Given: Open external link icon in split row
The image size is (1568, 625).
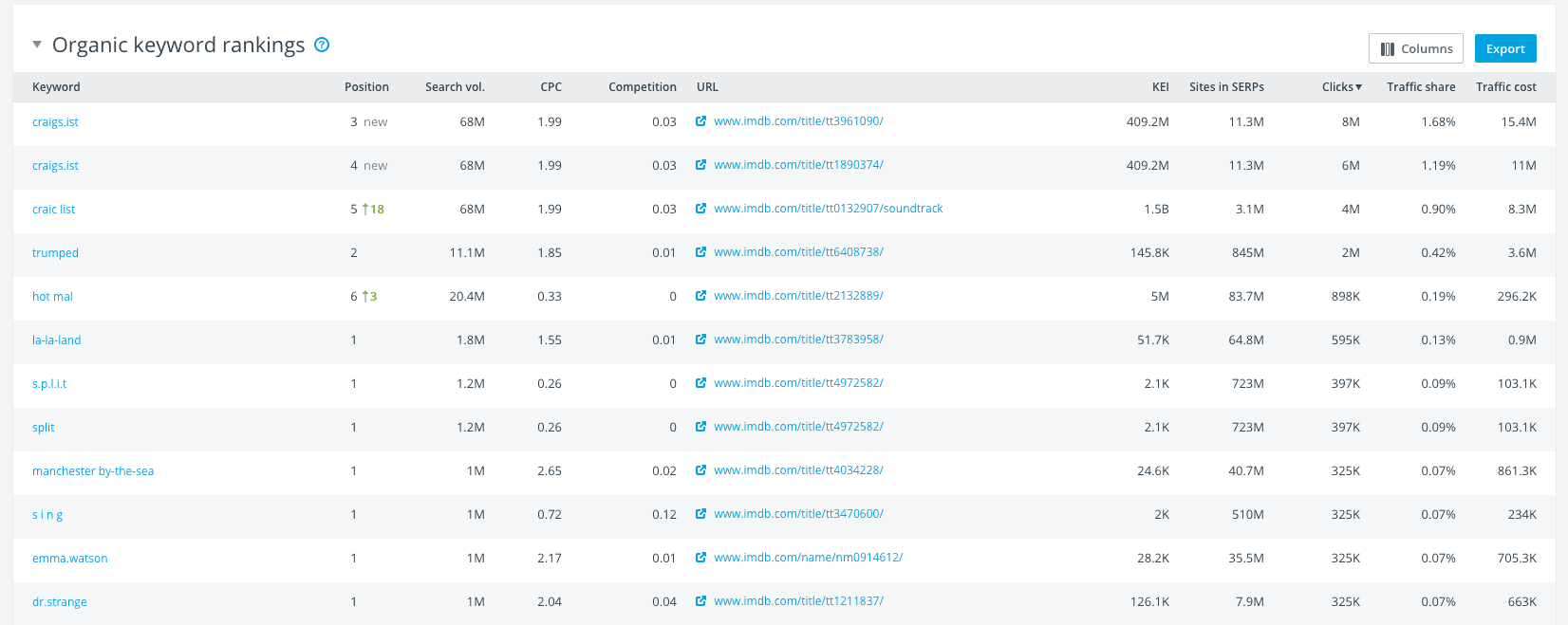Looking at the screenshot, I should [700, 427].
